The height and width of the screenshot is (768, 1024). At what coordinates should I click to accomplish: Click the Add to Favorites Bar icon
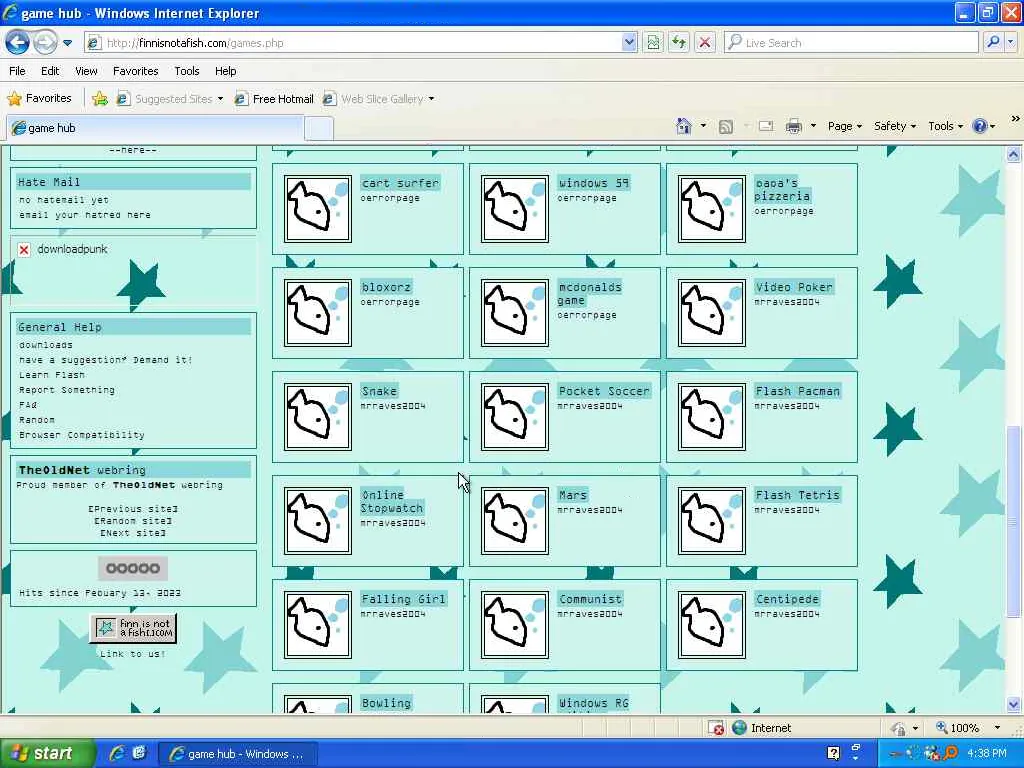click(100, 99)
